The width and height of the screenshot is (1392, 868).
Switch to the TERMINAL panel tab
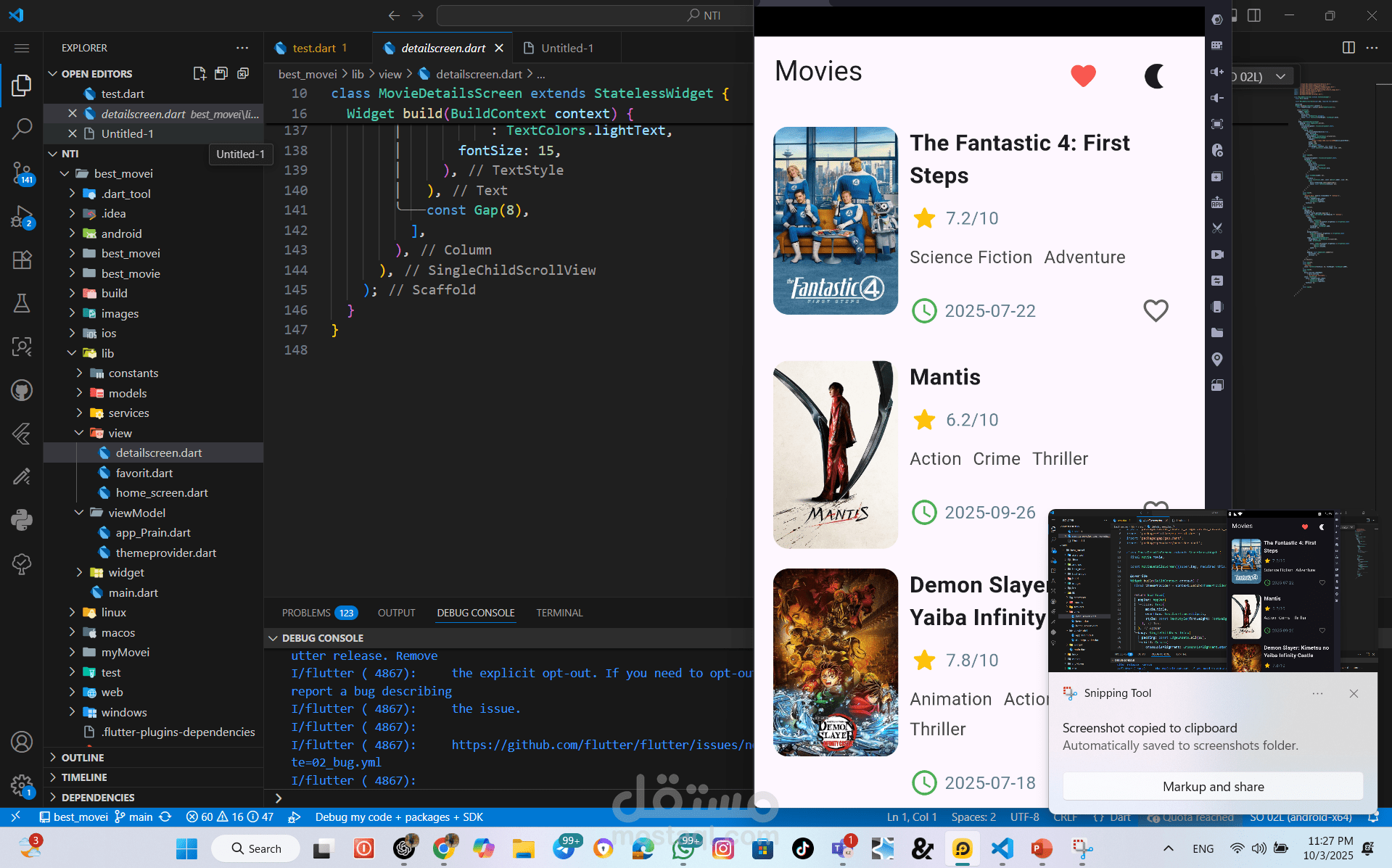[x=559, y=613]
